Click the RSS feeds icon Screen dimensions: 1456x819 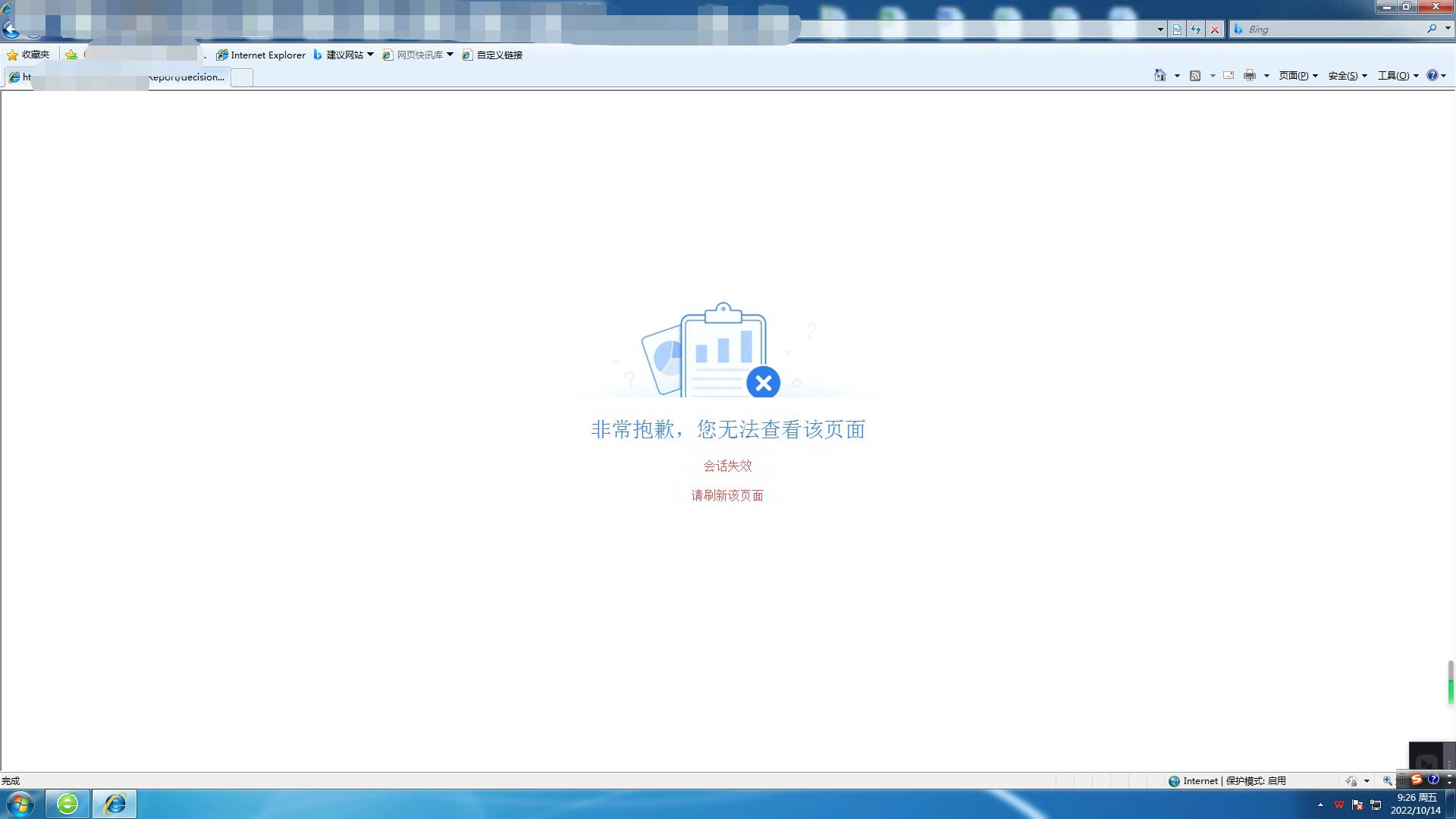click(x=1195, y=75)
